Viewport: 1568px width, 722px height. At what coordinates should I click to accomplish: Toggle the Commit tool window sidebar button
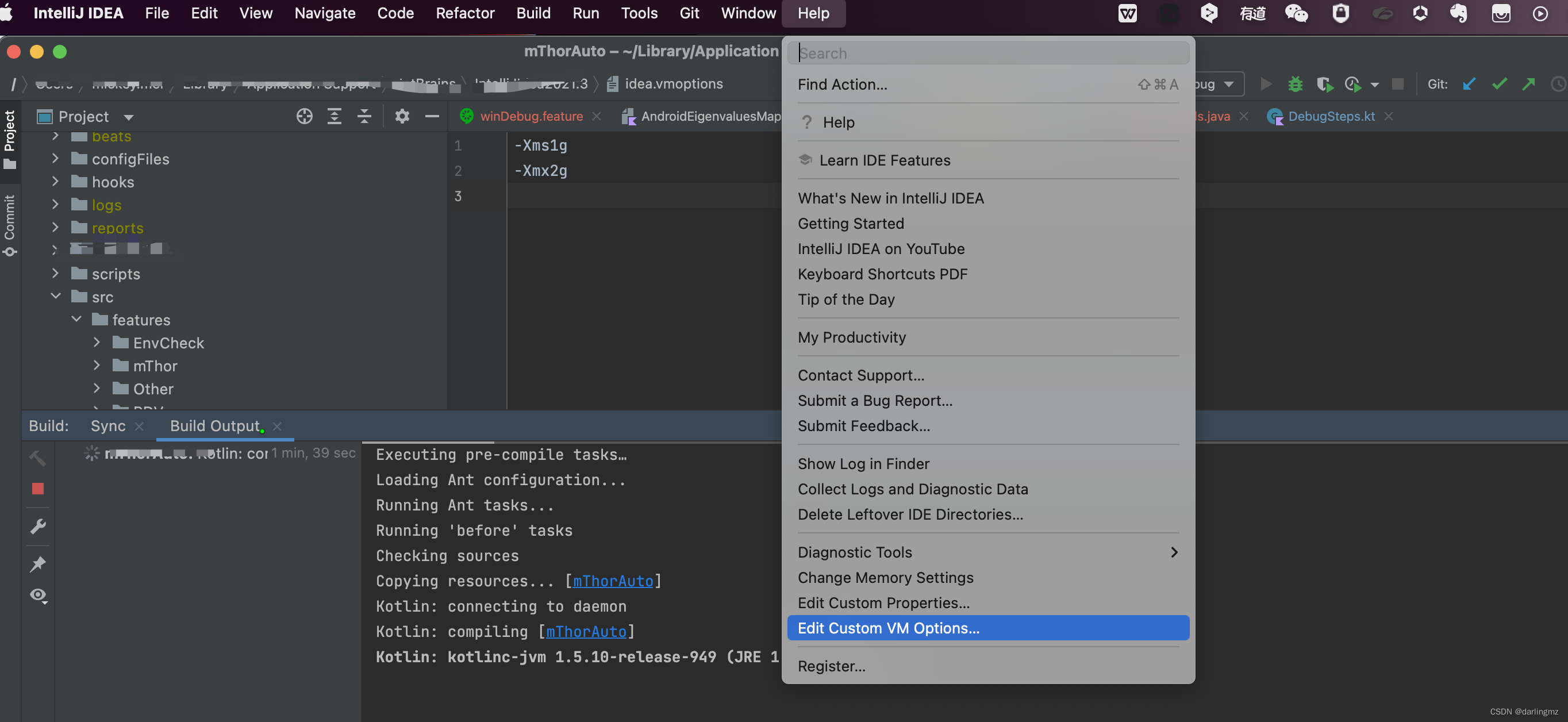pyautogui.click(x=10, y=225)
